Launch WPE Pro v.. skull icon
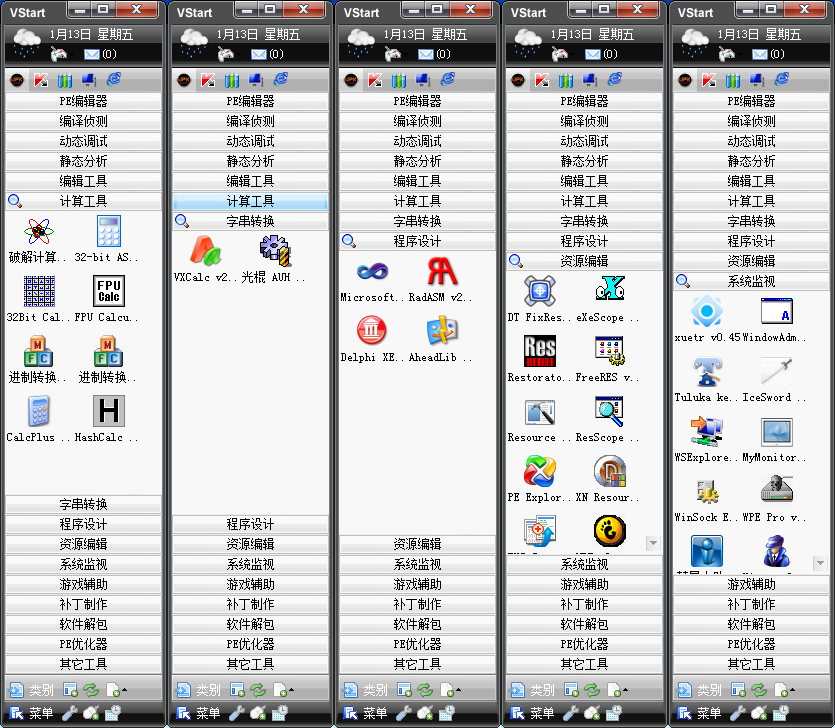This screenshot has width=835, height=728. tap(776, 490)
